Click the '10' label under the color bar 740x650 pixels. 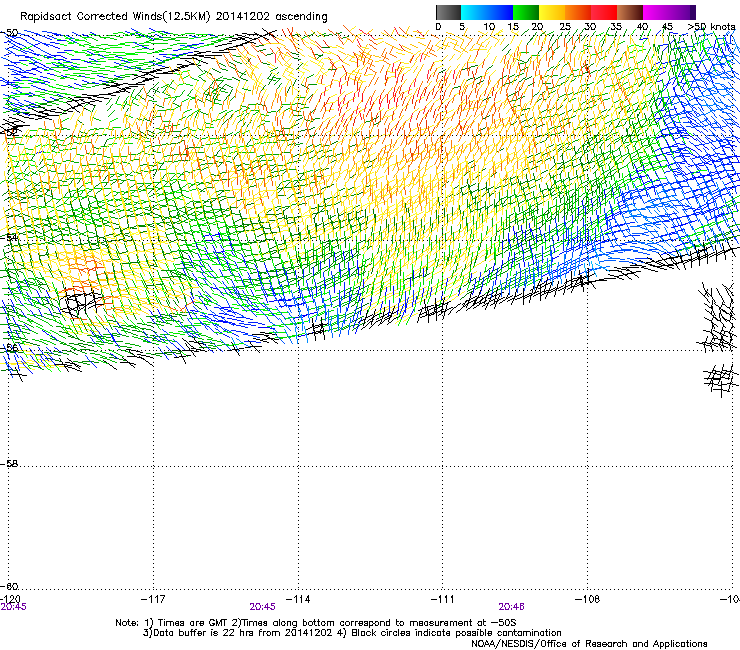coord(489,27)
